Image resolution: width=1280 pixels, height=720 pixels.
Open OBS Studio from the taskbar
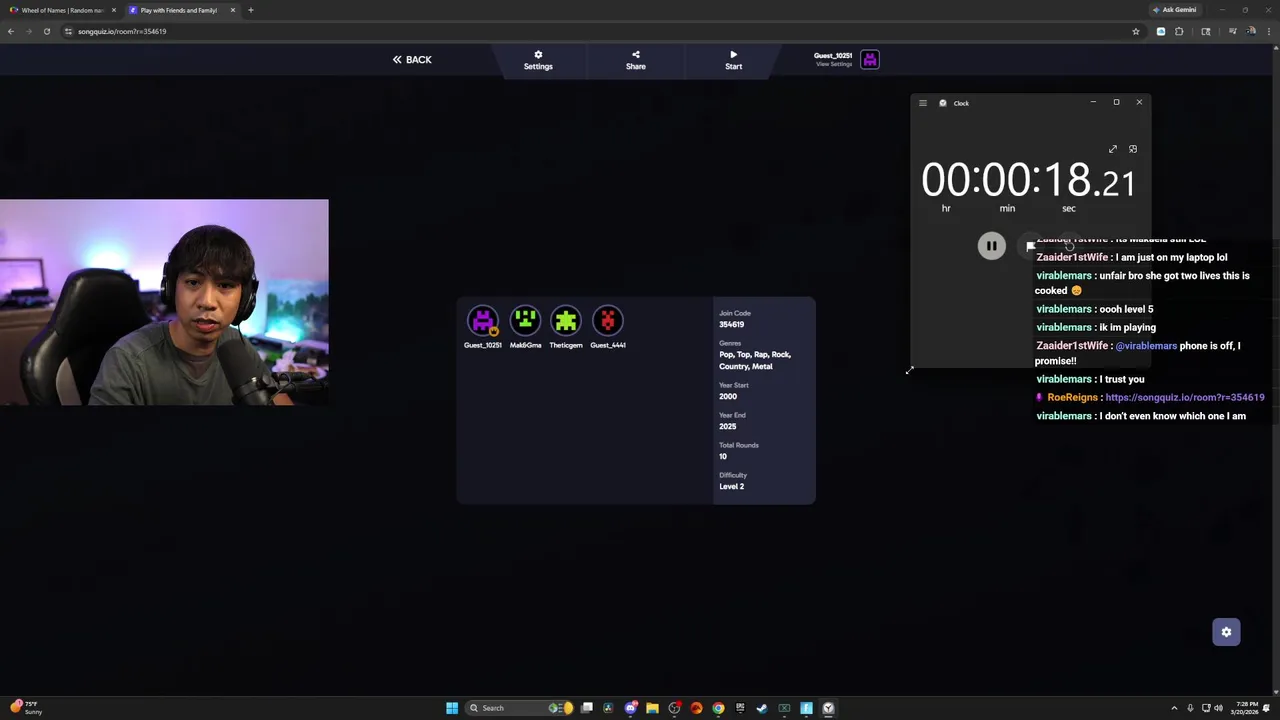(x=674, y=708)
